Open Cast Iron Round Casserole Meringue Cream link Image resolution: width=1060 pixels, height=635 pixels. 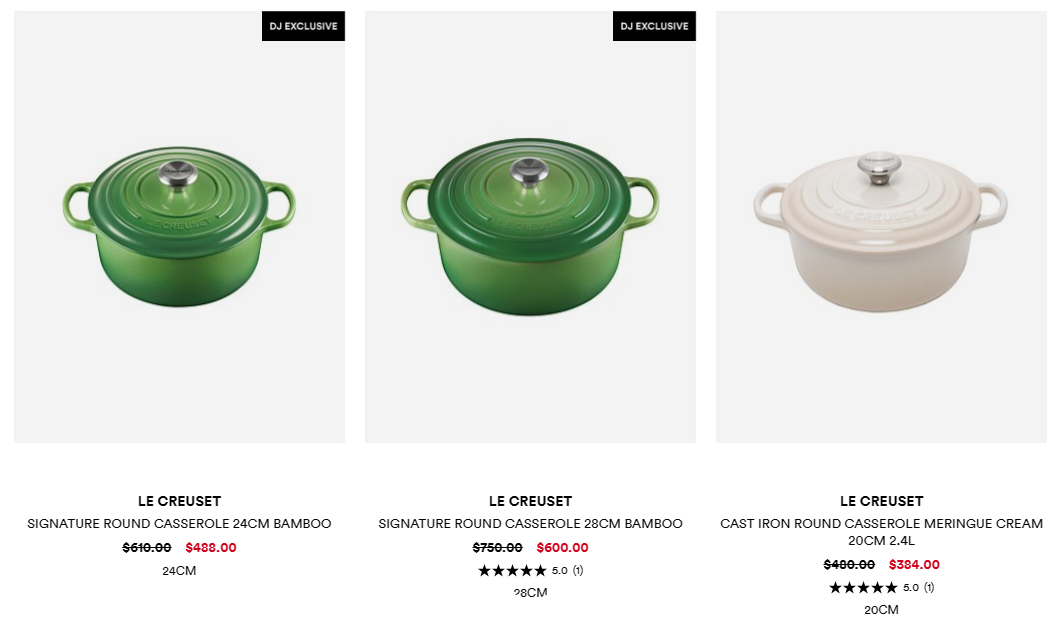coord(881,532)
